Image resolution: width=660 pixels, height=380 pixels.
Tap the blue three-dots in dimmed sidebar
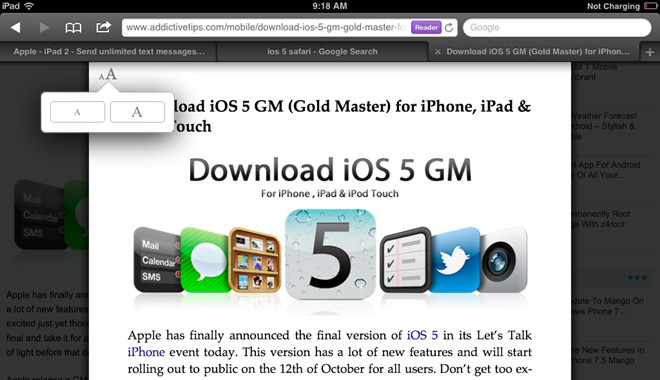[x=637, y=278]
